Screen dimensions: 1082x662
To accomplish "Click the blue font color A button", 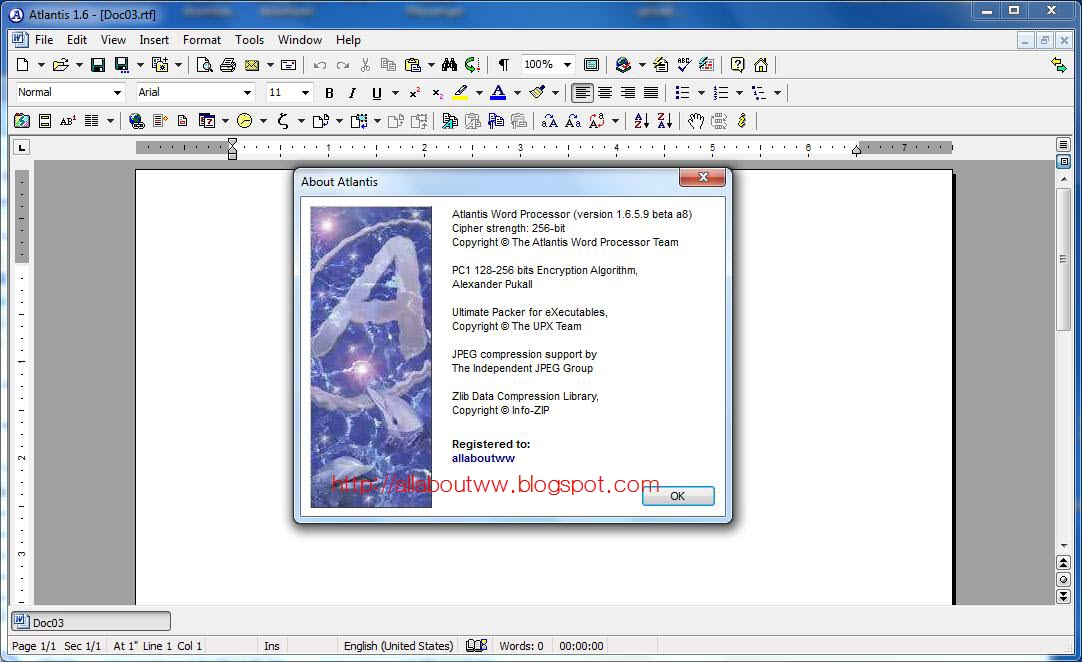I will (498, 93).
